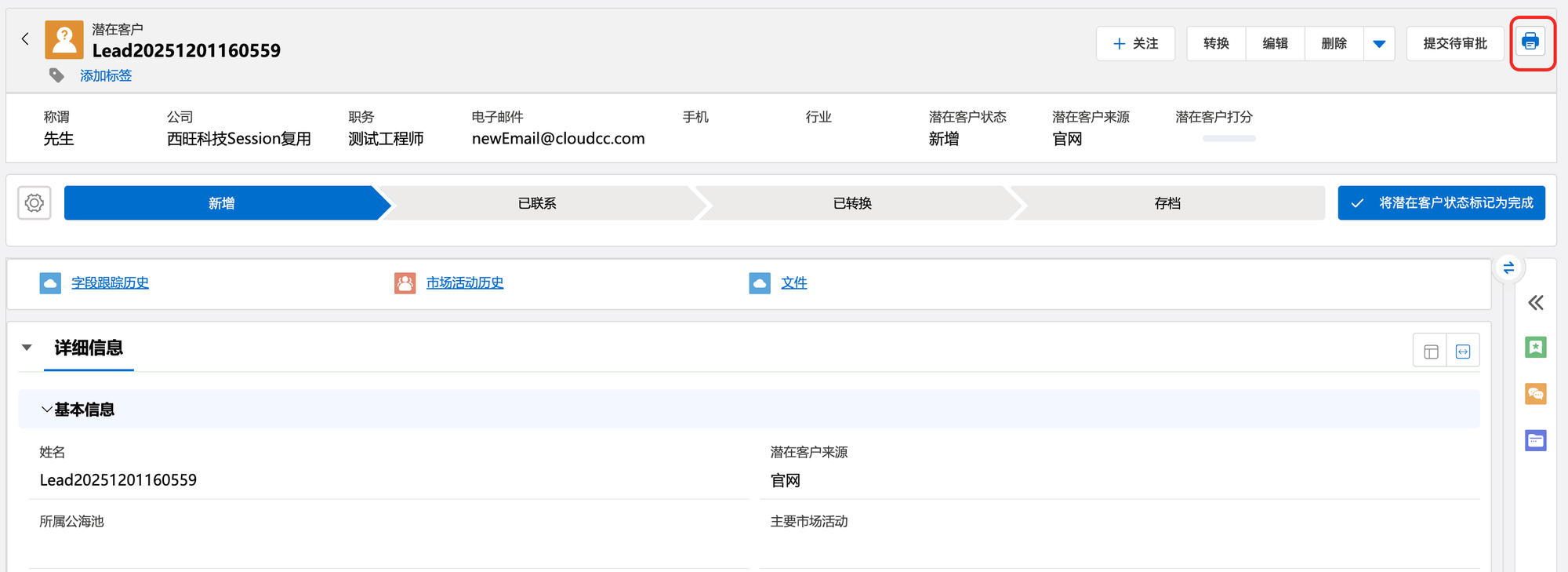
Task: Click the 潜在客户打分 score bar
Action: [x=1229, y=139]
